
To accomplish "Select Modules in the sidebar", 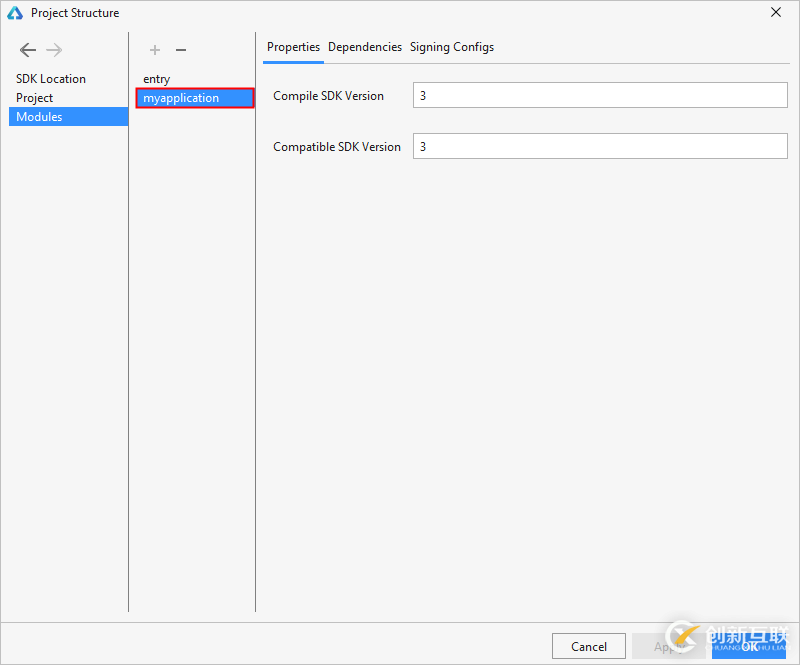I will click(x=68, y=117).
